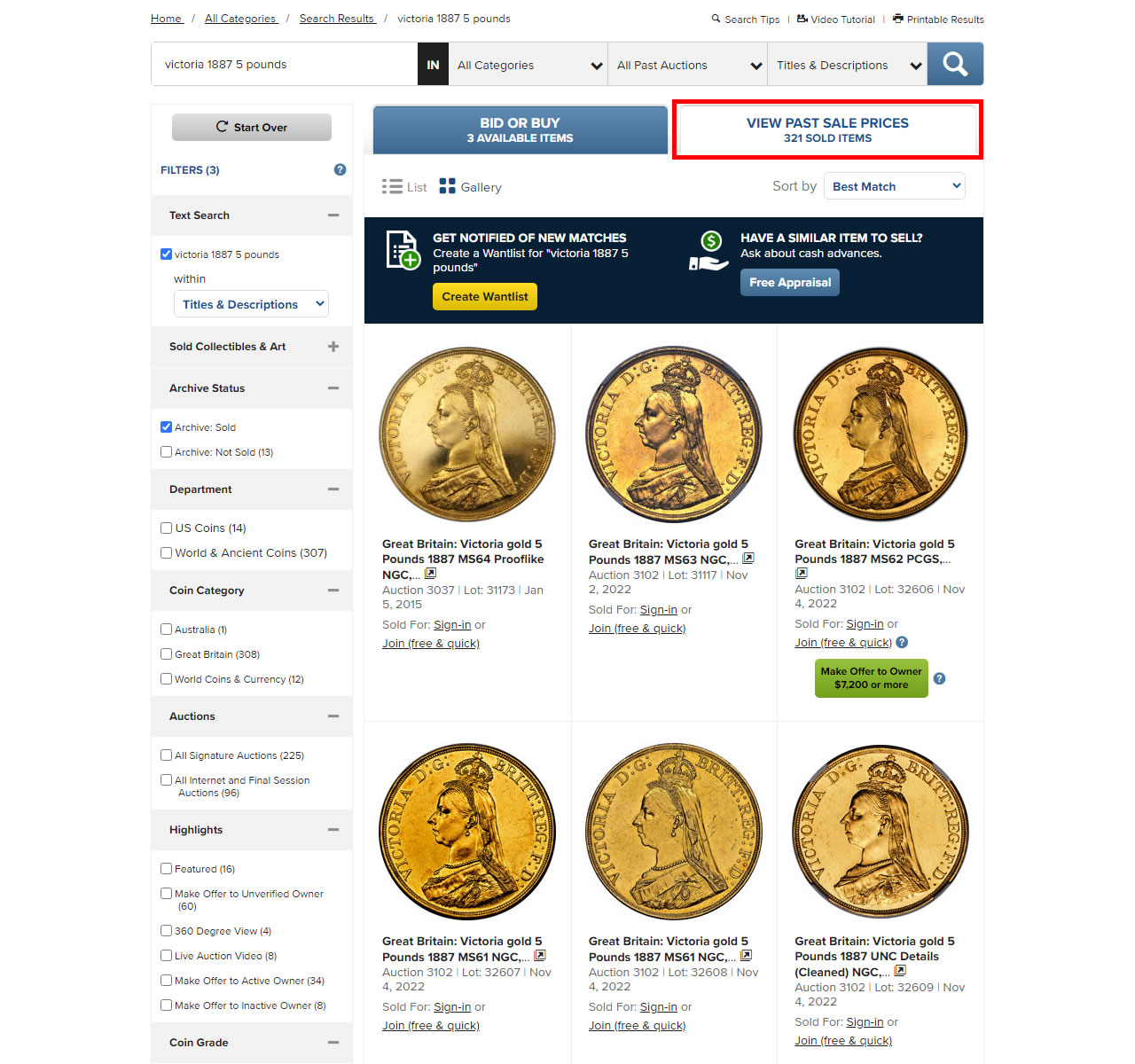Click the Free Appraisal button

[790, 282]
